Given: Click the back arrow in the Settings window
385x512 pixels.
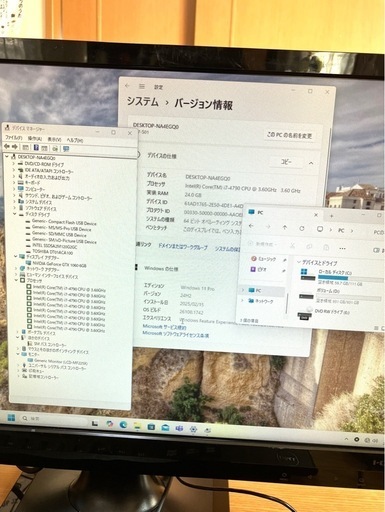Looking at the screenshot, I should tap(127, 86).
